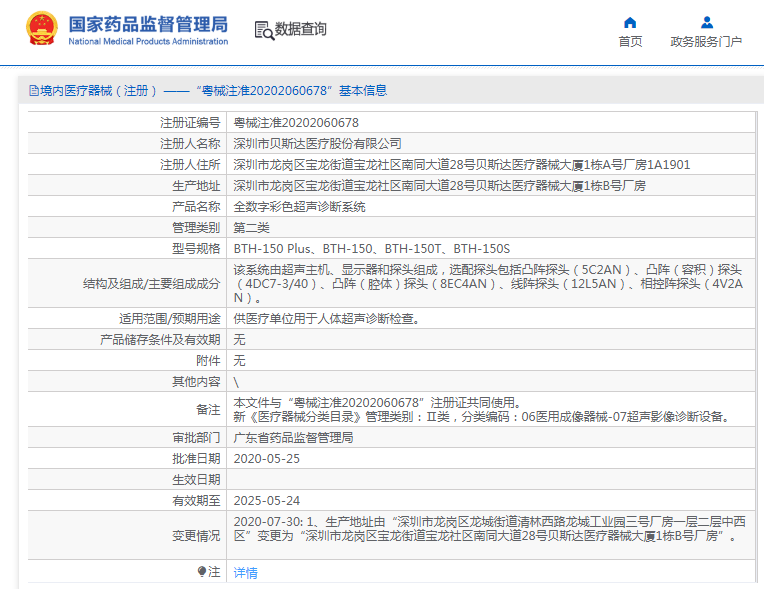This screenshot has height=589, width=764.
Task: Select the 有效期至 label
Action: 196,500
